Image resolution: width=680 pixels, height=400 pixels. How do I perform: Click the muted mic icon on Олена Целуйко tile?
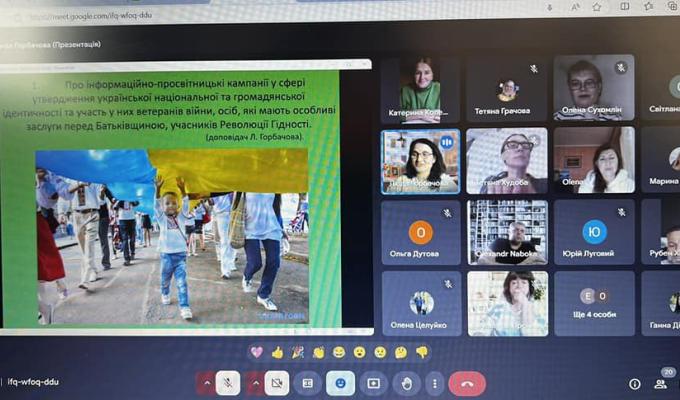[448, 284]
